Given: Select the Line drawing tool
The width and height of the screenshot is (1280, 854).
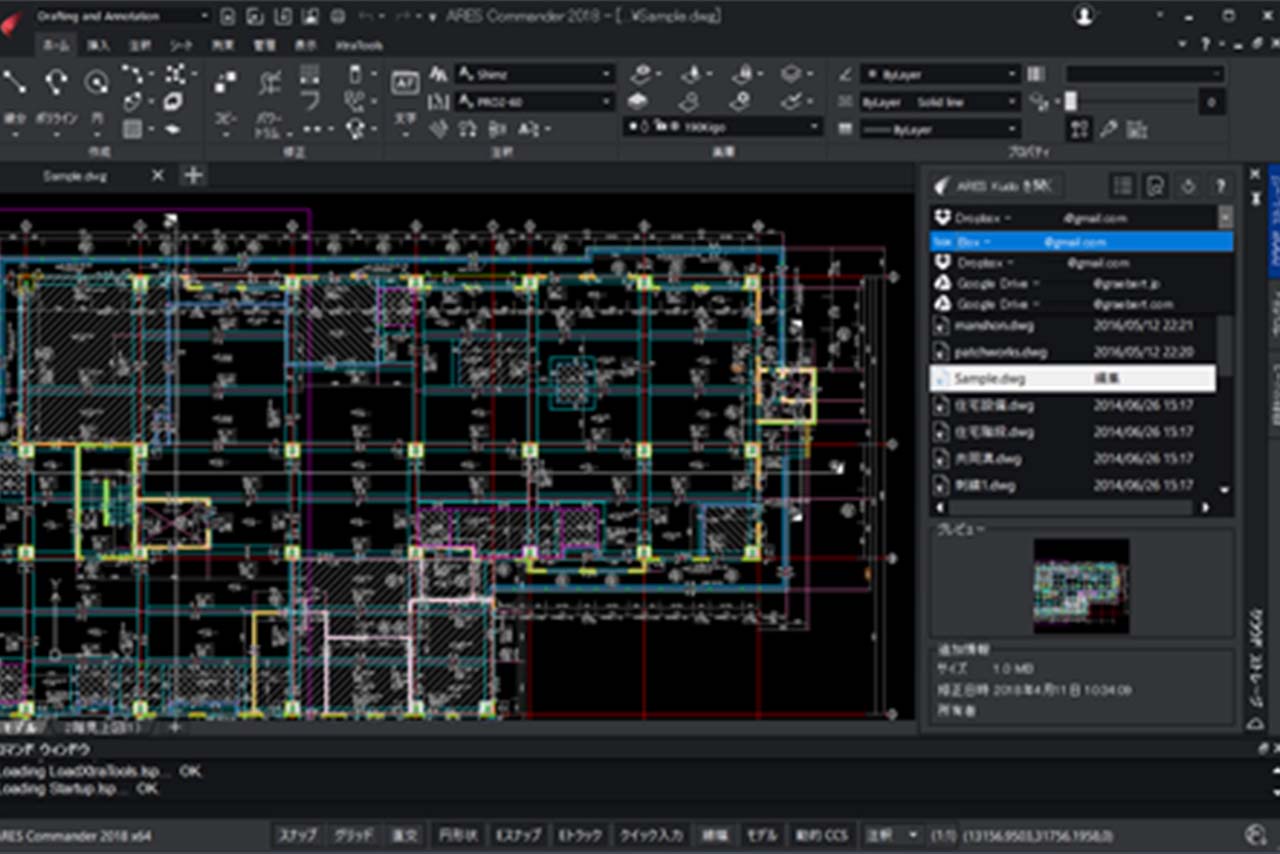Looking at the screenshot, I should click(15, 84).
